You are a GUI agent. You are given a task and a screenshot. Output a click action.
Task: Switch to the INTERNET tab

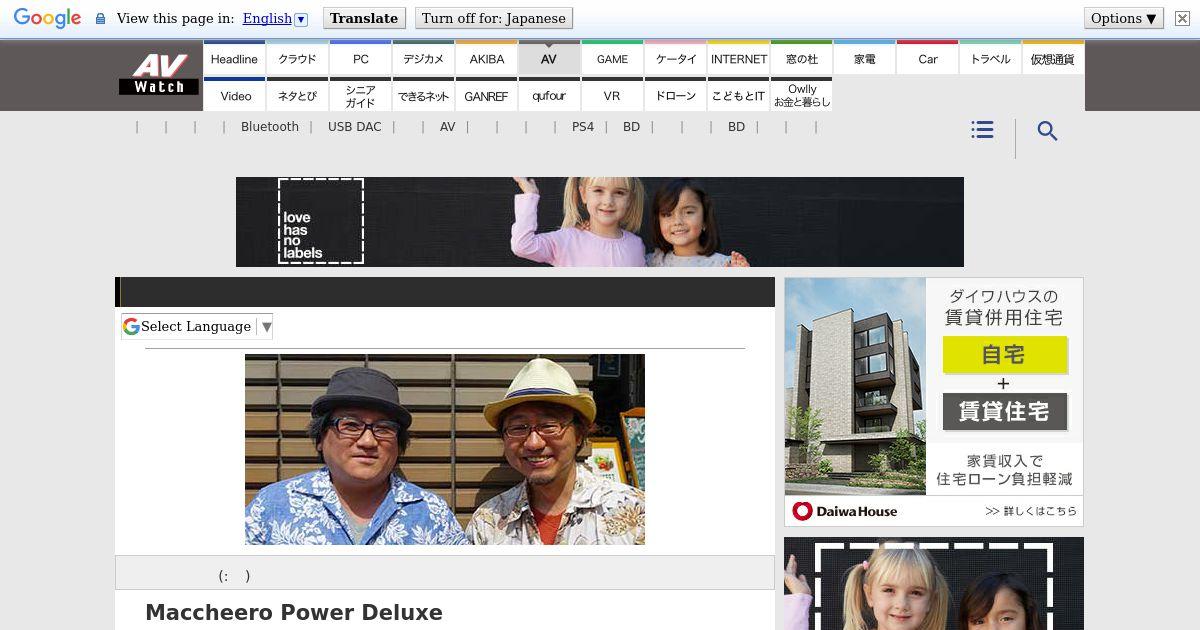[x=738, y=58]
